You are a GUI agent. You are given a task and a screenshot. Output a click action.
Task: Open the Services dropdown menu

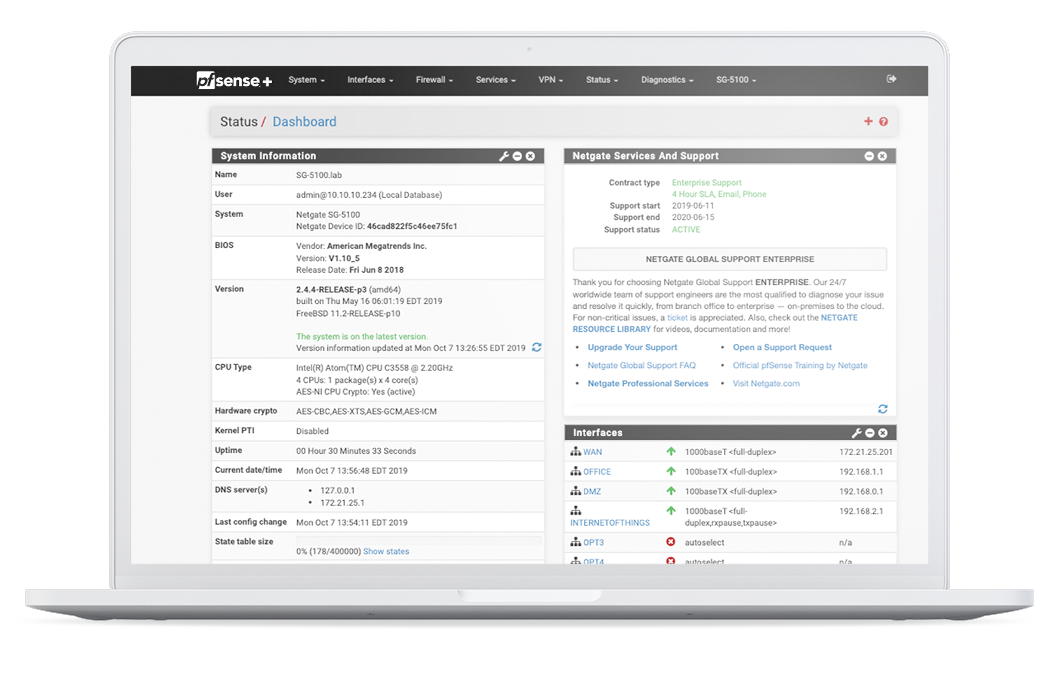pos(496,80)
